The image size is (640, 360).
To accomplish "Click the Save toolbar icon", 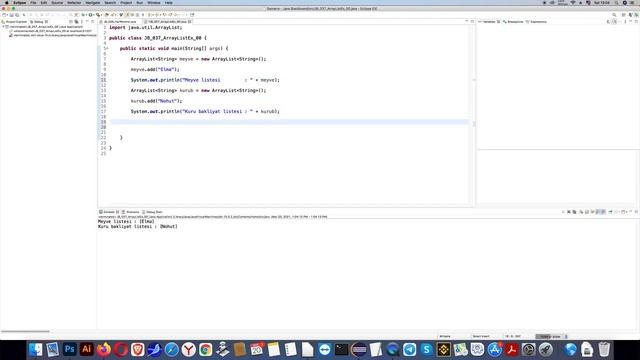I will (11, 15).
